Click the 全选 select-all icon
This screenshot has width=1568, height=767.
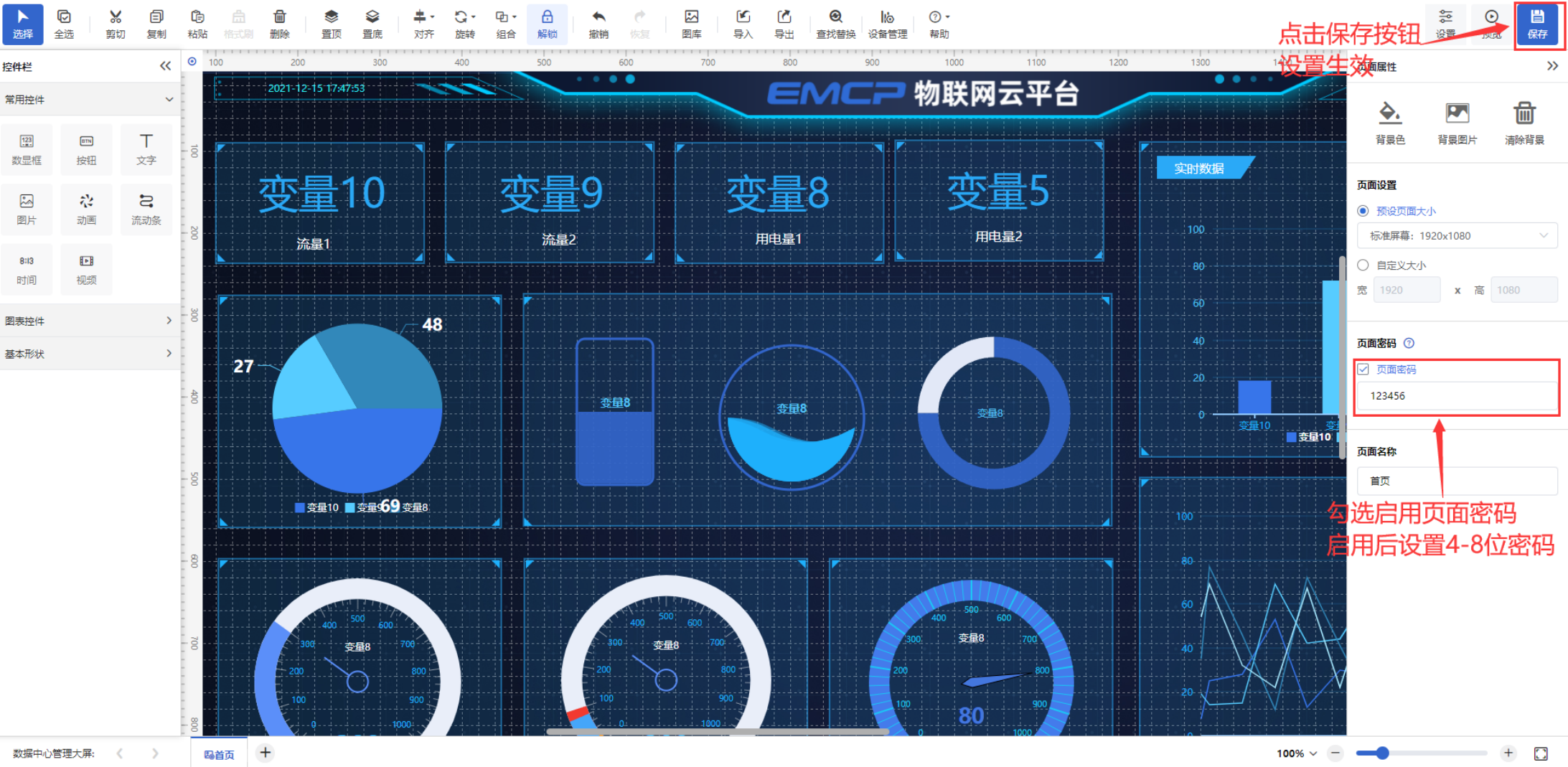(x=64, y=24)
